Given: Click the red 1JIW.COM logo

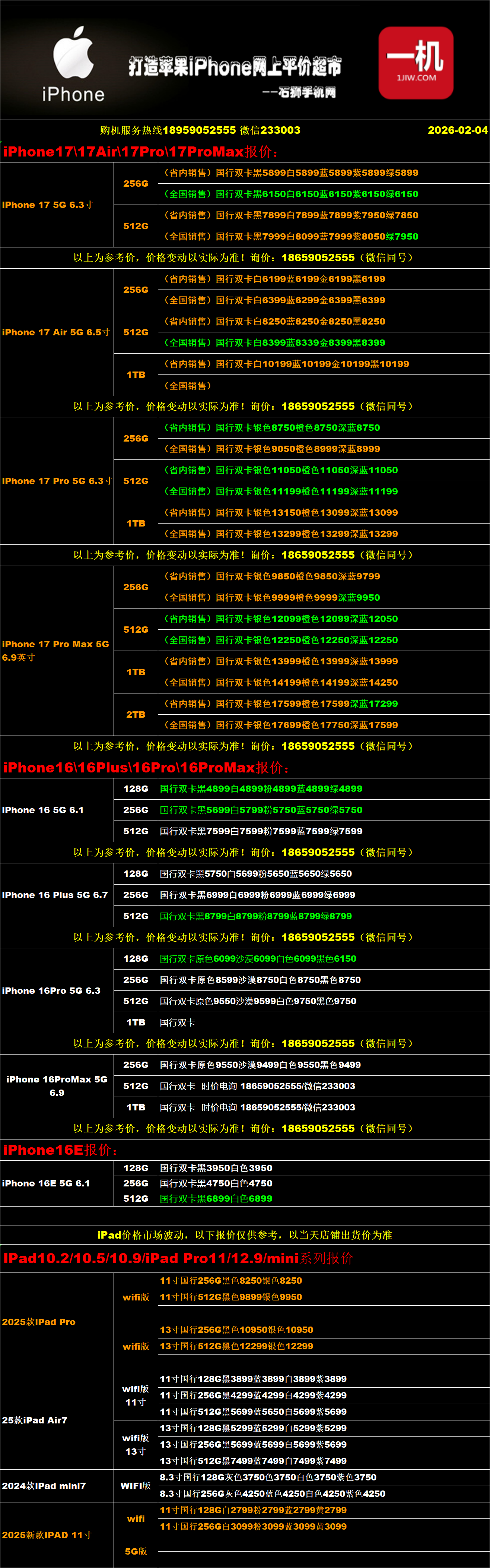Looking at the screenshot, I should point(416,63).
